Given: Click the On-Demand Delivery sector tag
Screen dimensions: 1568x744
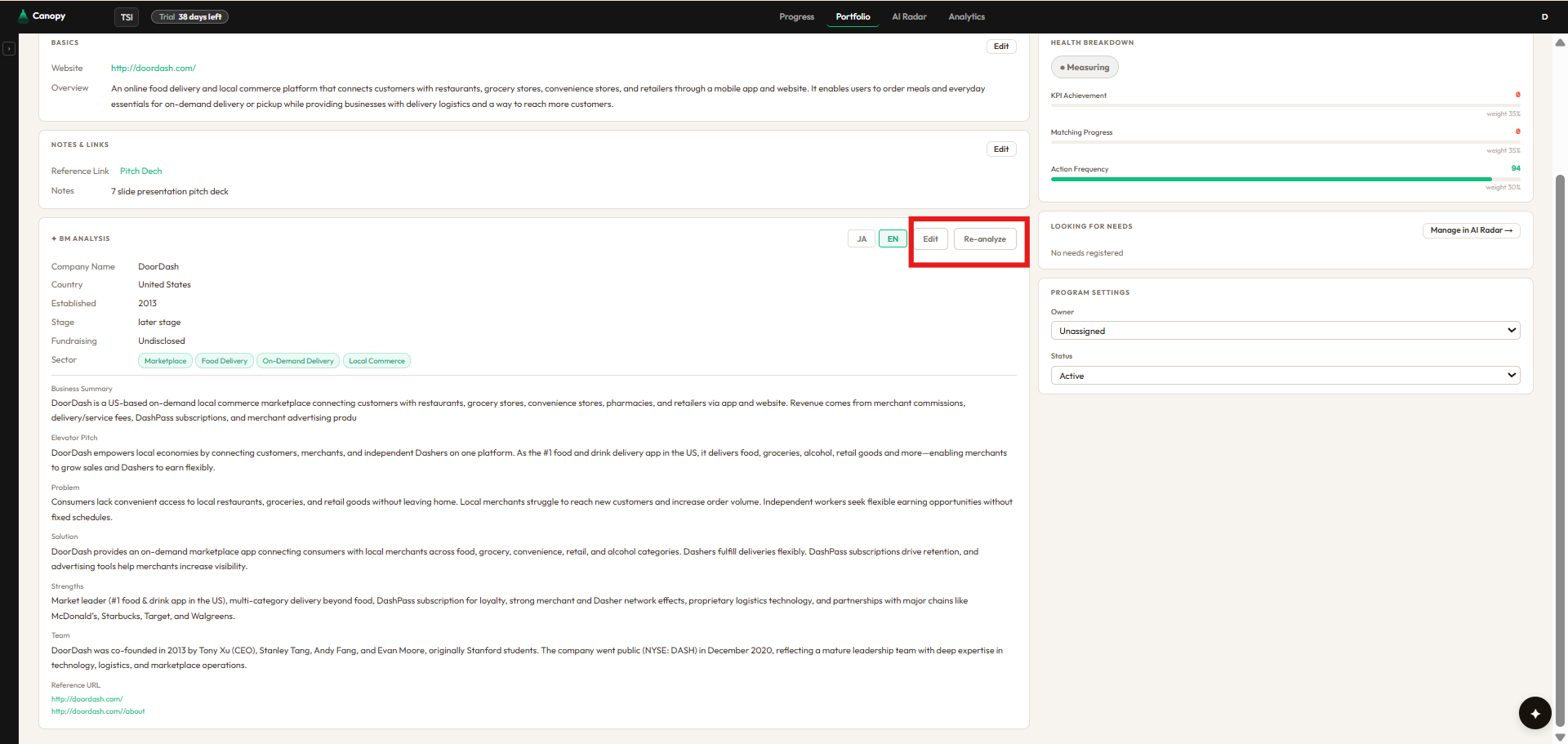Looking at the screenshot, I should coord(298,361).
